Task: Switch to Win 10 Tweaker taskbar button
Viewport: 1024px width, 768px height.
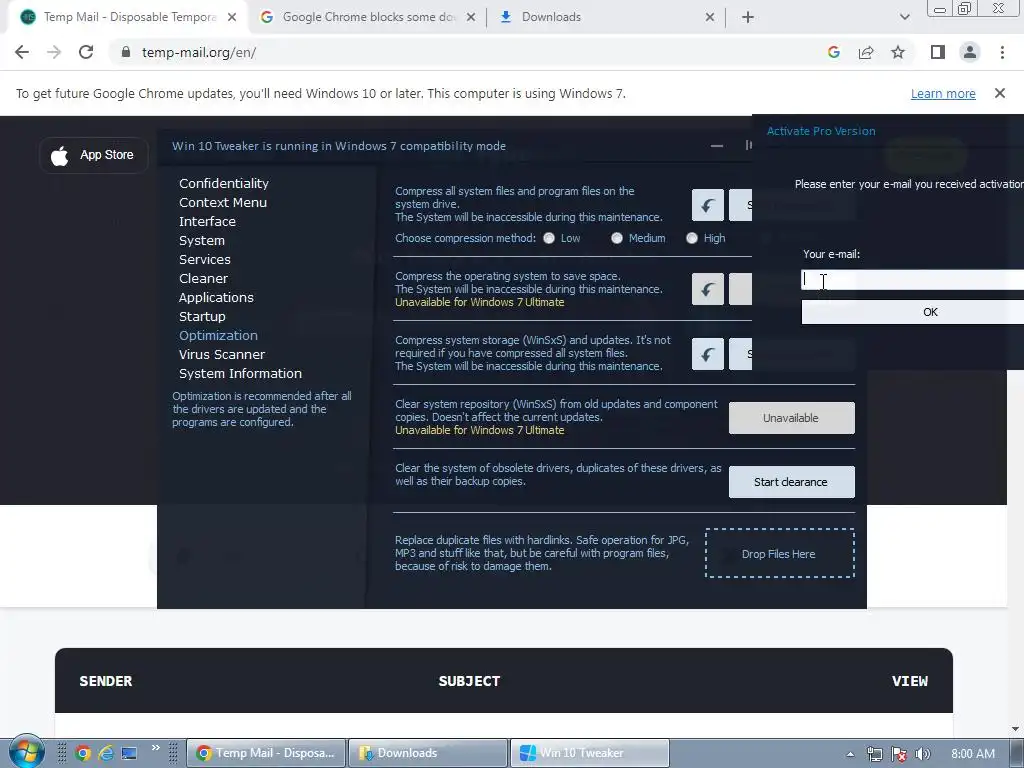Action: 590,753
